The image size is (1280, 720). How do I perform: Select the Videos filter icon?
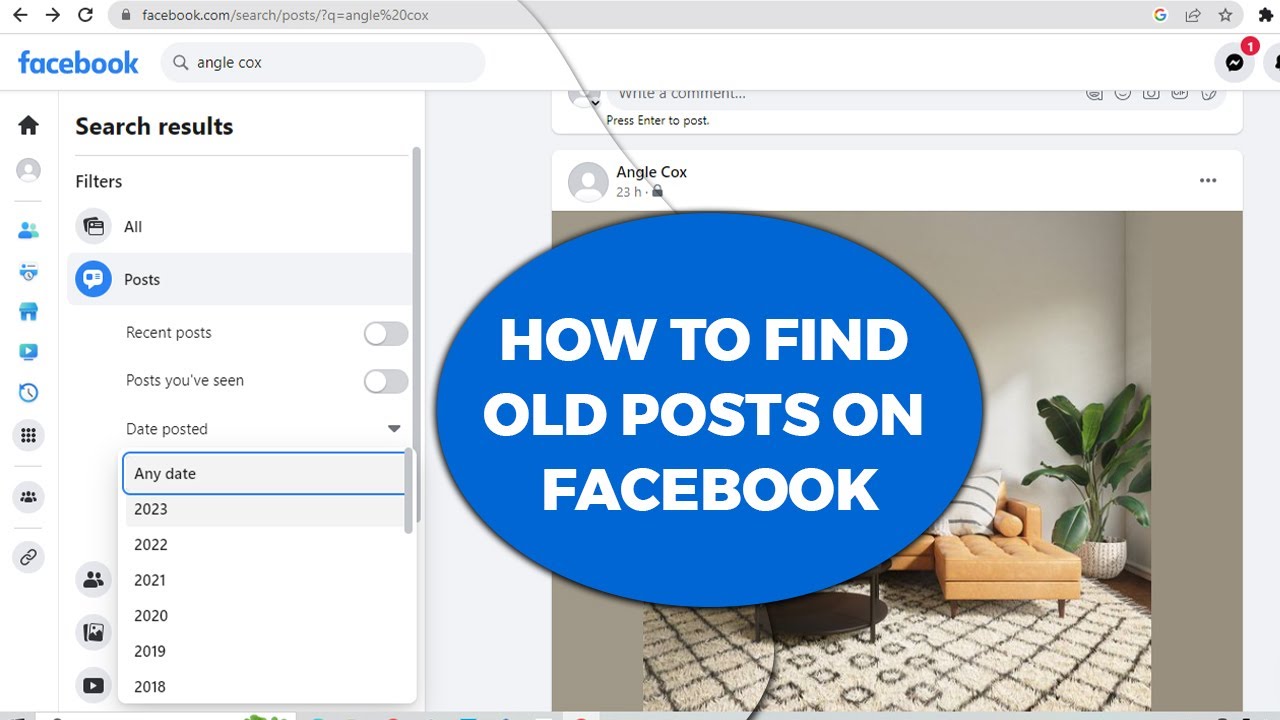[94, 685]
